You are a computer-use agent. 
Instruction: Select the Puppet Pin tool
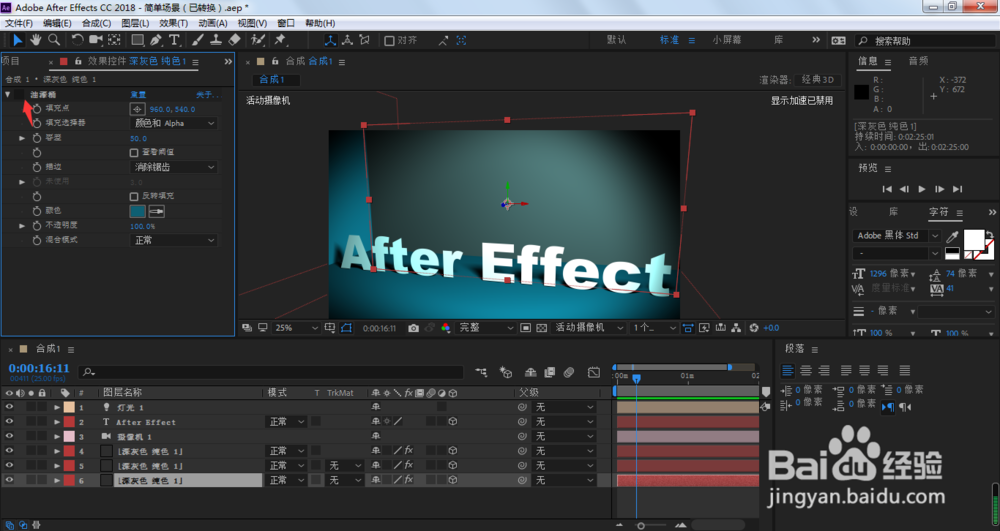(280, 40)
